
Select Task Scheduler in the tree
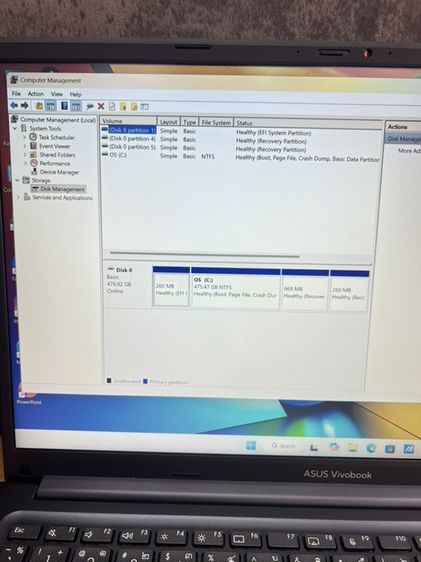(x=57, y=137)
